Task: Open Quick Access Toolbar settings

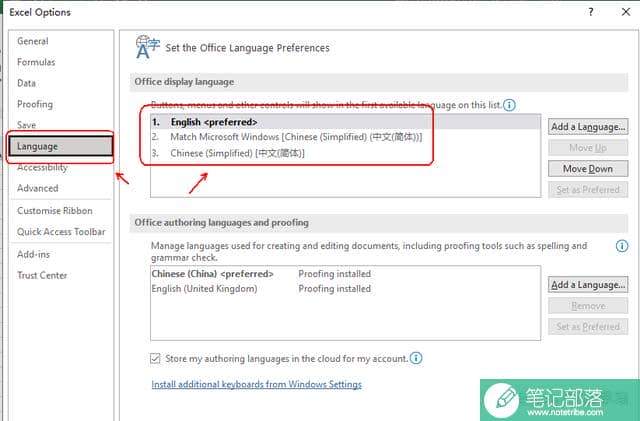Action: click(61, 232)
